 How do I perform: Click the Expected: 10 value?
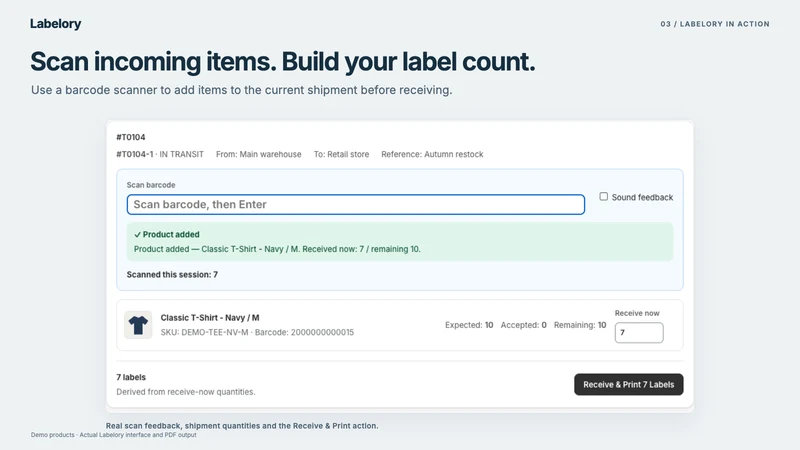pyautogui.click(x=469, y=325)
